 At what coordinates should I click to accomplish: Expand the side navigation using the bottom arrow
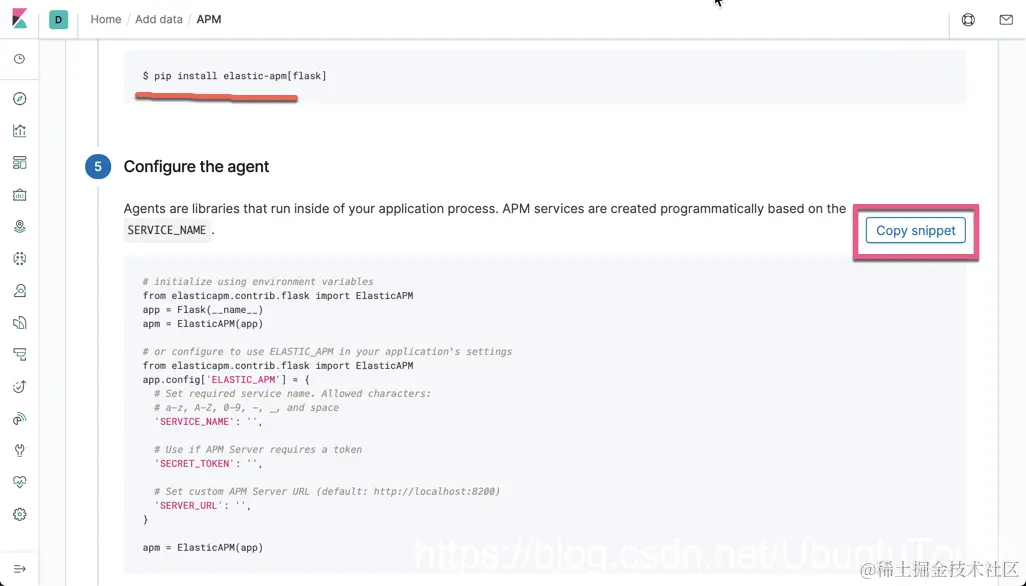pos(20,569)
